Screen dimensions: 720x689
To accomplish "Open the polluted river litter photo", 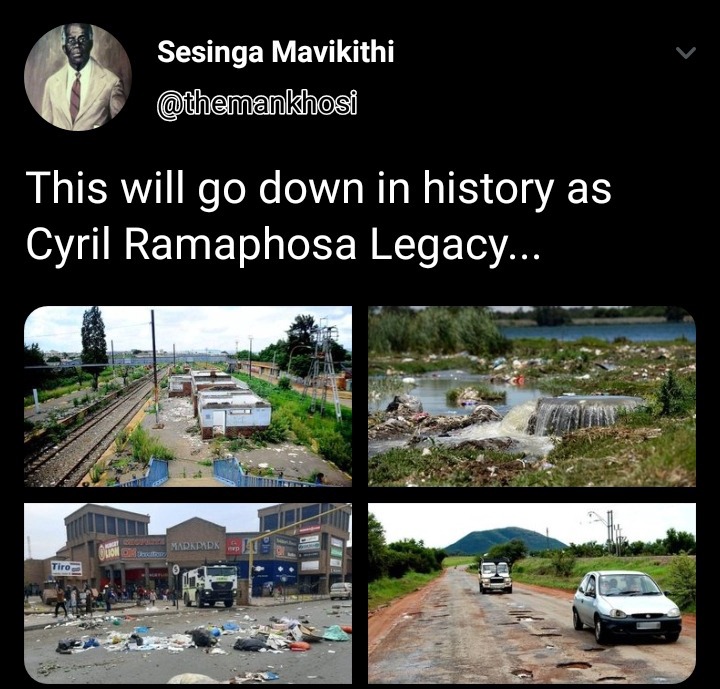I will [x=532, y=396].
